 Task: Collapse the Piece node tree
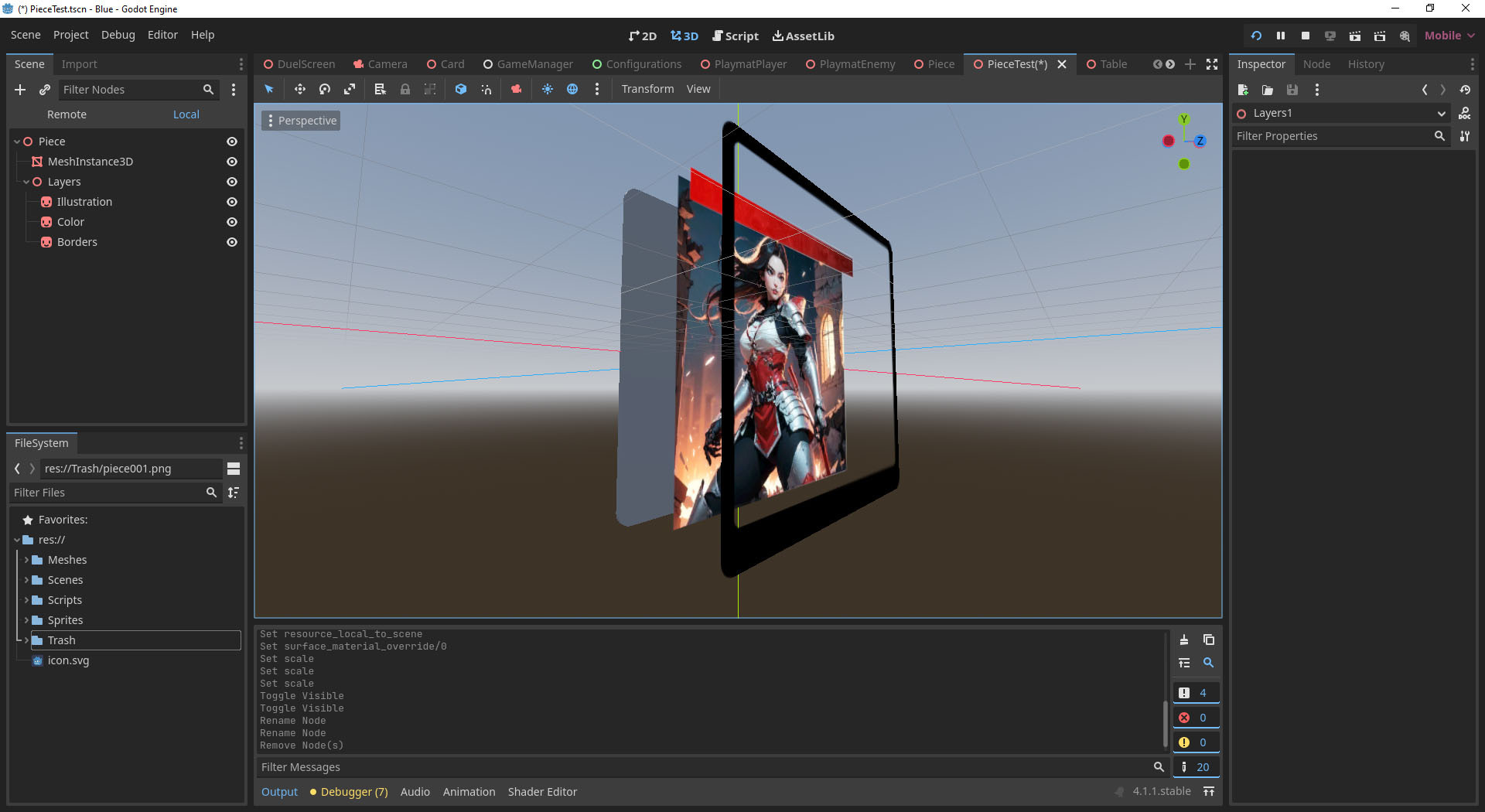(17, 142)
